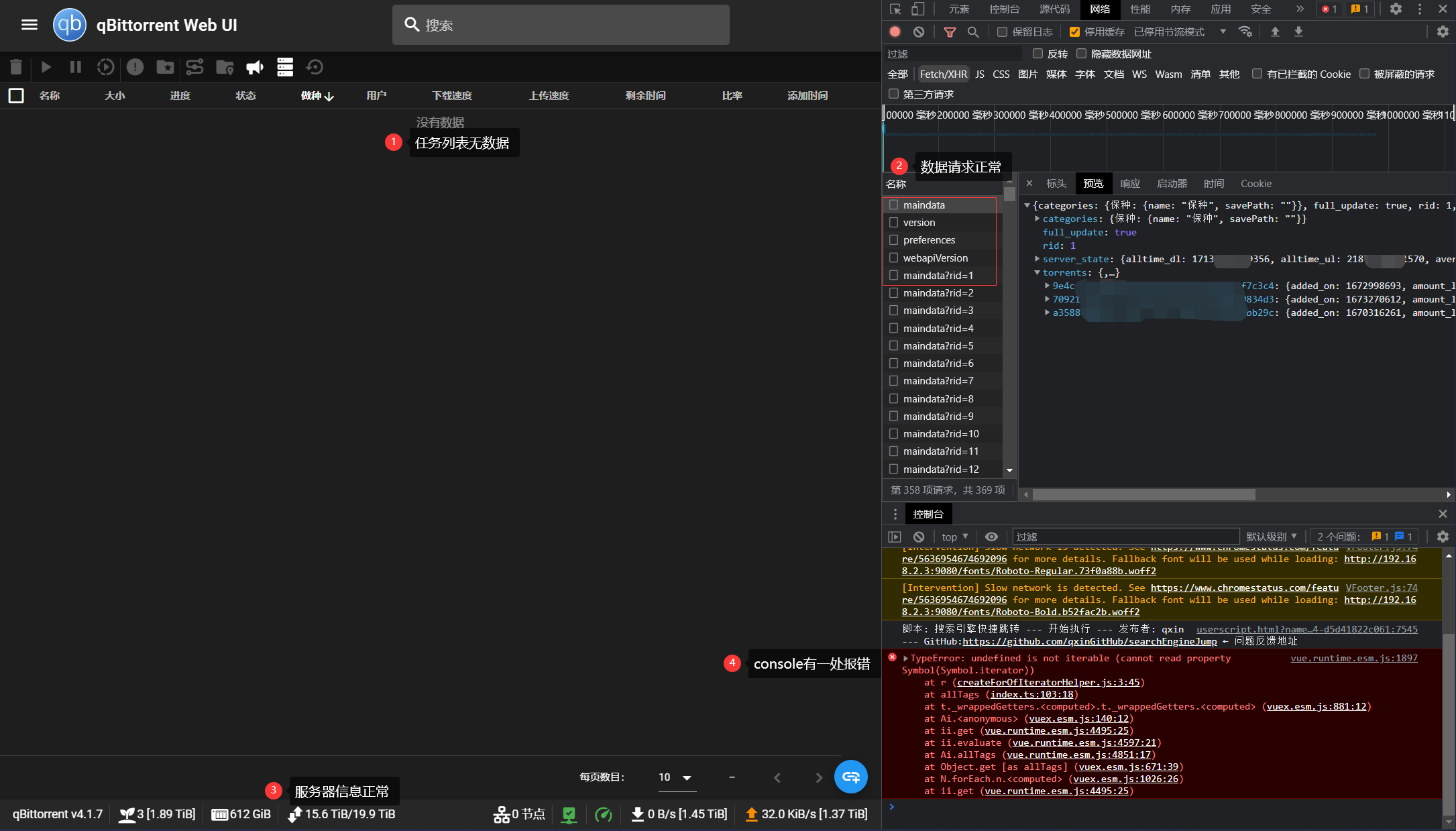Viewport: 1456px width, 831px height.
Task: Expand the TypeError stack trace arrow
Action: (x=905, y=659)
